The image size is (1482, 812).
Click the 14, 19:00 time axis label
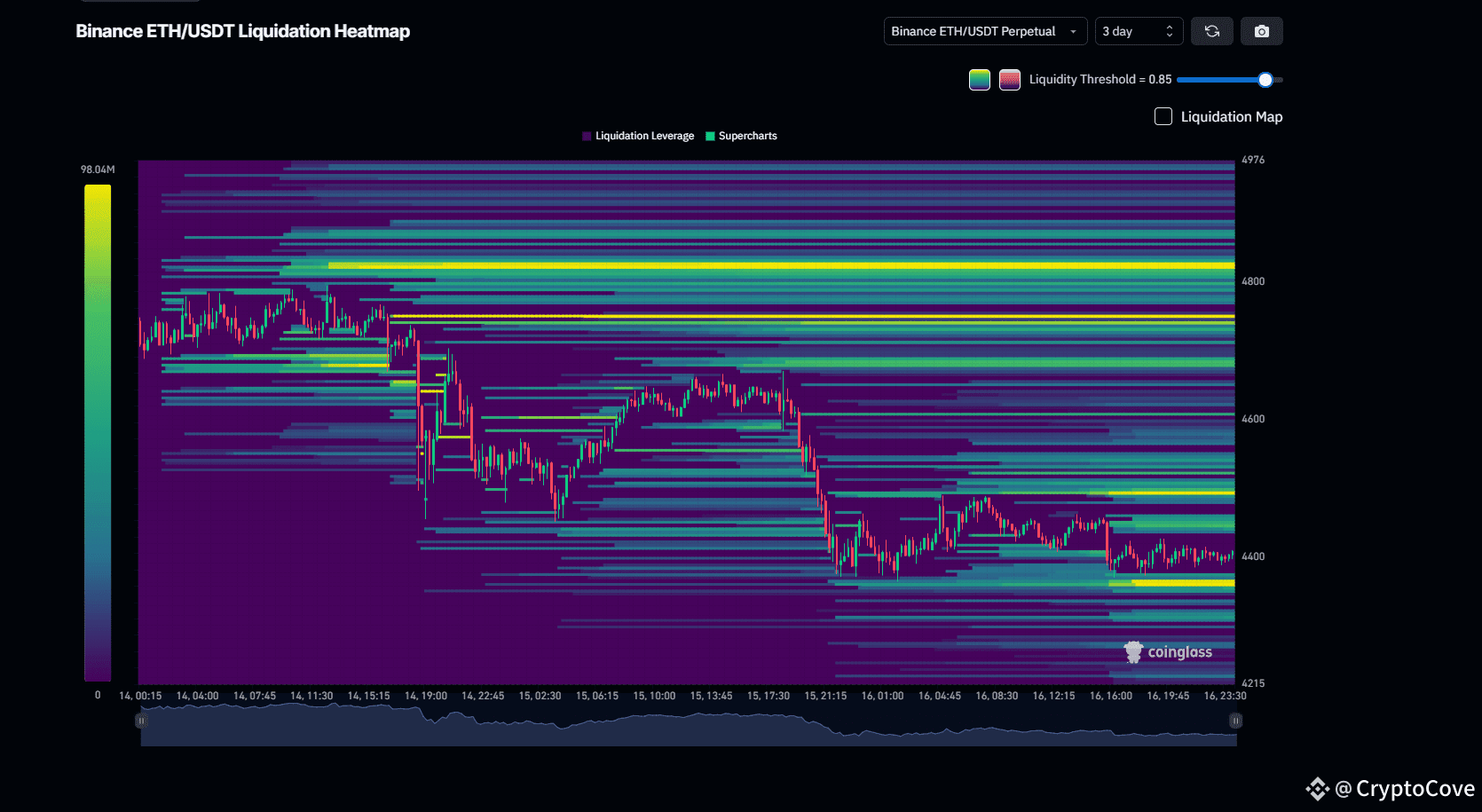tap(426, 696)
